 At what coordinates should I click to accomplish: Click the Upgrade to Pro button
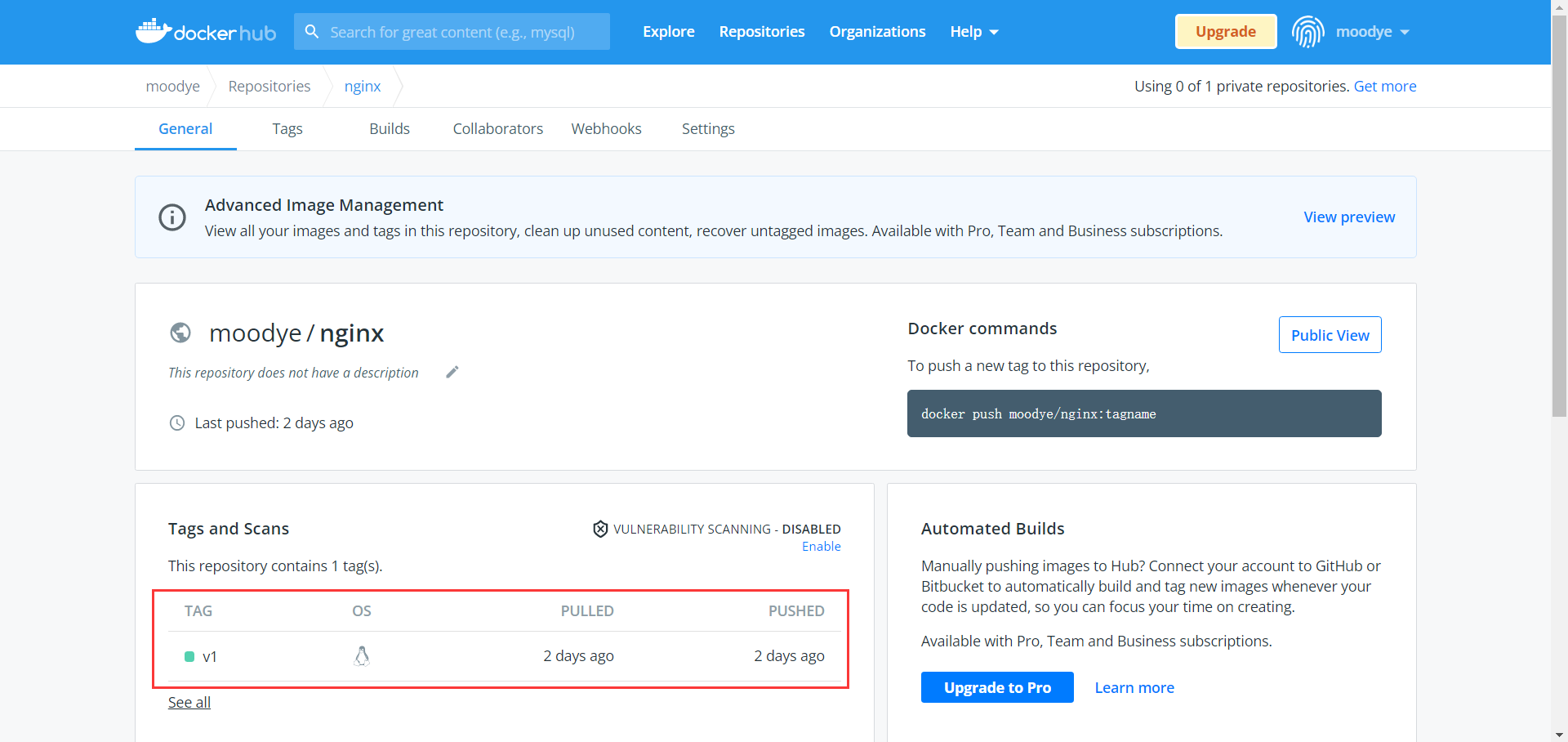click(996, 686)
